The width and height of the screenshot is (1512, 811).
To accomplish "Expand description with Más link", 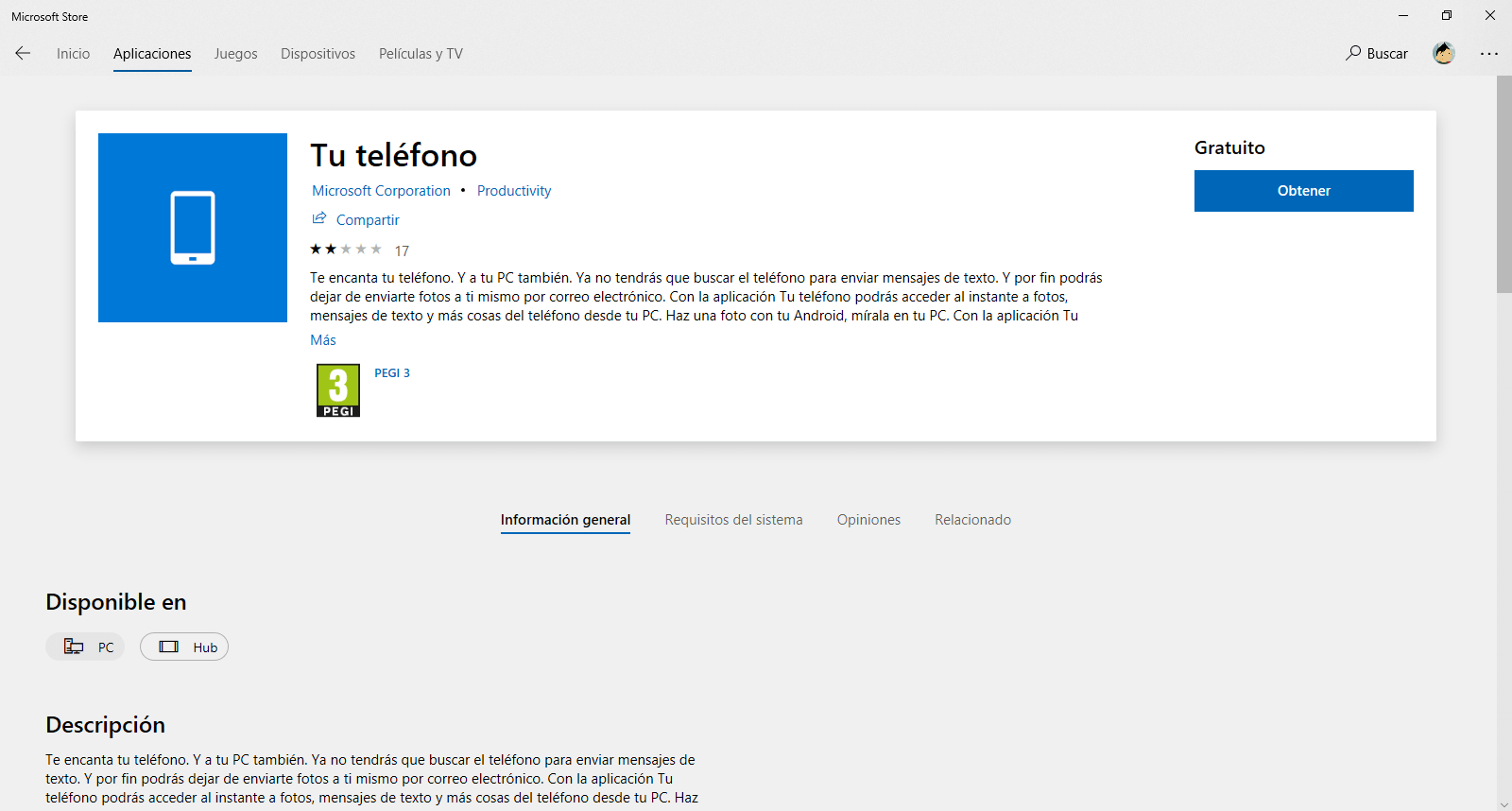I will [x=323, y=340].
